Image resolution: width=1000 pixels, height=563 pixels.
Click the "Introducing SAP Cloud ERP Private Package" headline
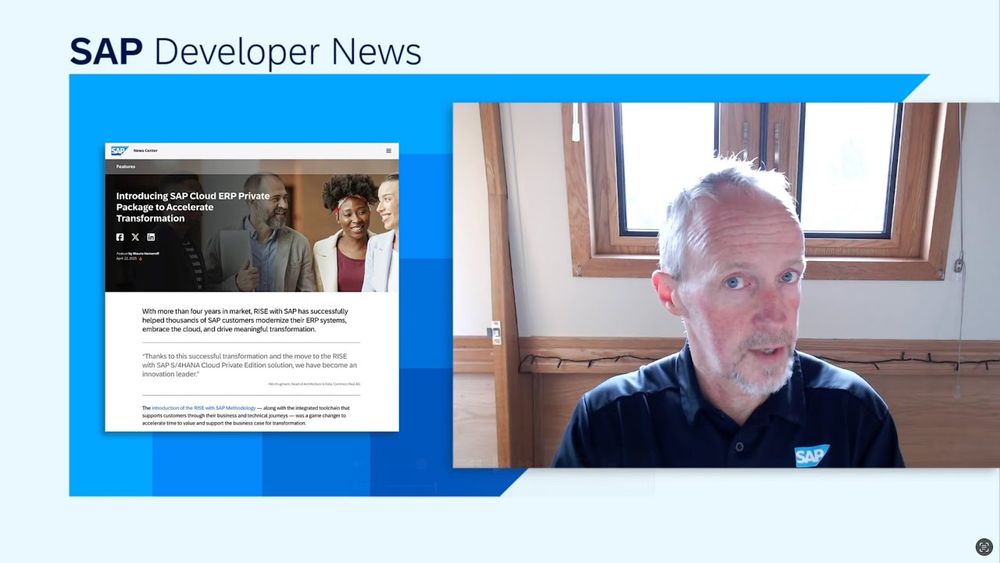point(193,207)
